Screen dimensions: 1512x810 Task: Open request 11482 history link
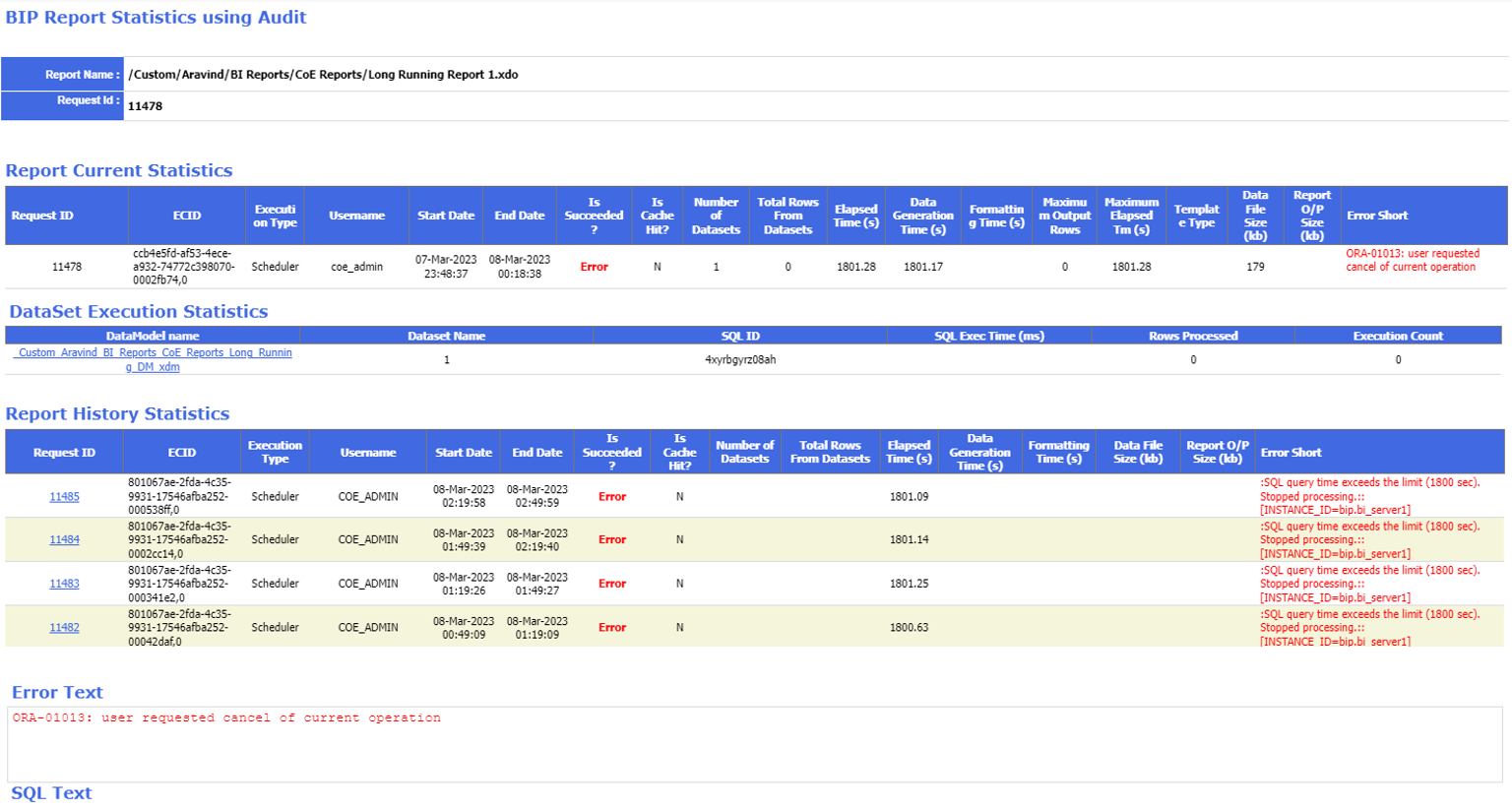[x=64, y=628]
